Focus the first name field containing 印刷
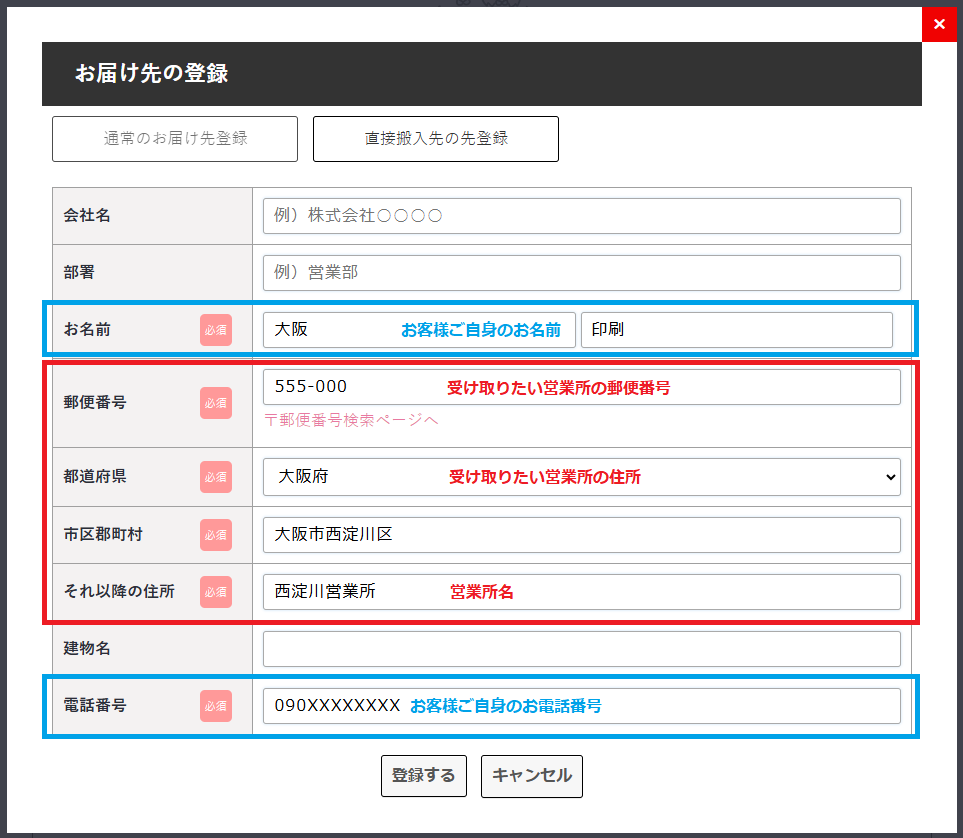Viewport: 963px width, 838px height. (x=736, y=330)
